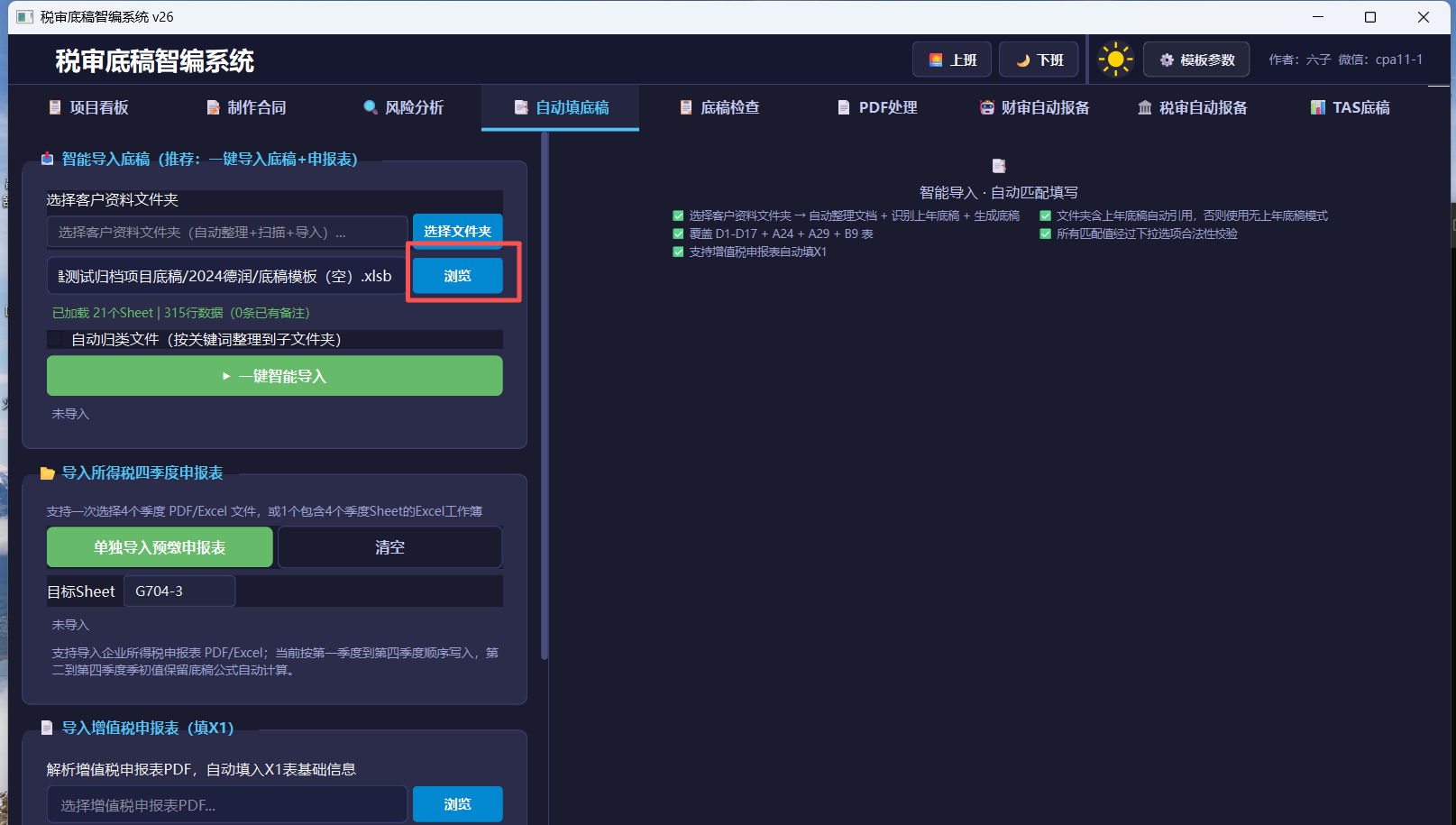Image resolution: width=1456 pixels, height=825 pixels.
Task: Switch to the PDF处理 tab
Action: tap(876, 107)
